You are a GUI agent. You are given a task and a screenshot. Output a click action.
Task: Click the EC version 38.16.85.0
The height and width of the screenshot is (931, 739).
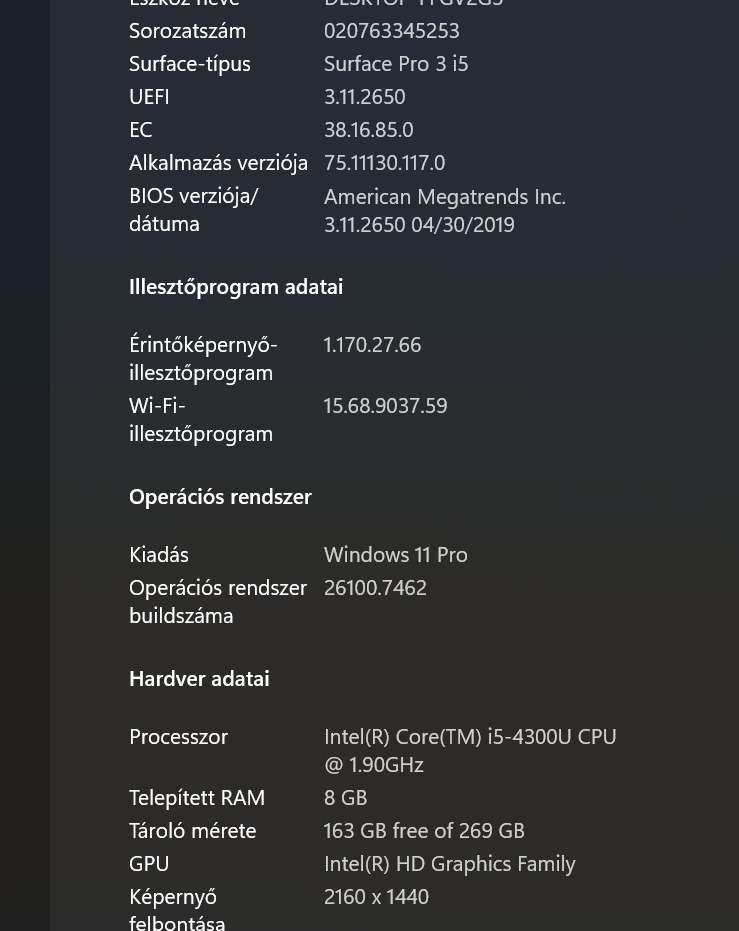click(368, 130)
